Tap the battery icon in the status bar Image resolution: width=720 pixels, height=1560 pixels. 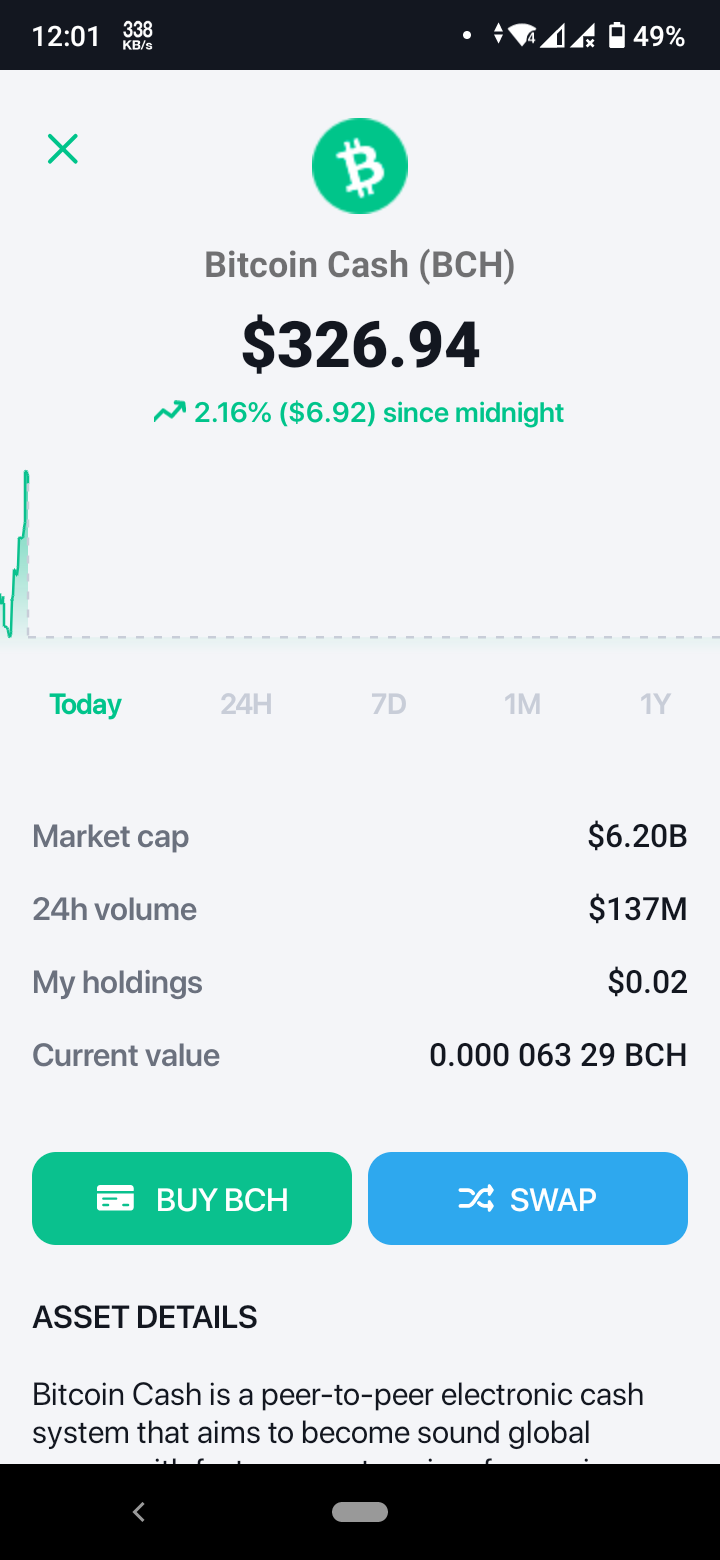point(617,36)
